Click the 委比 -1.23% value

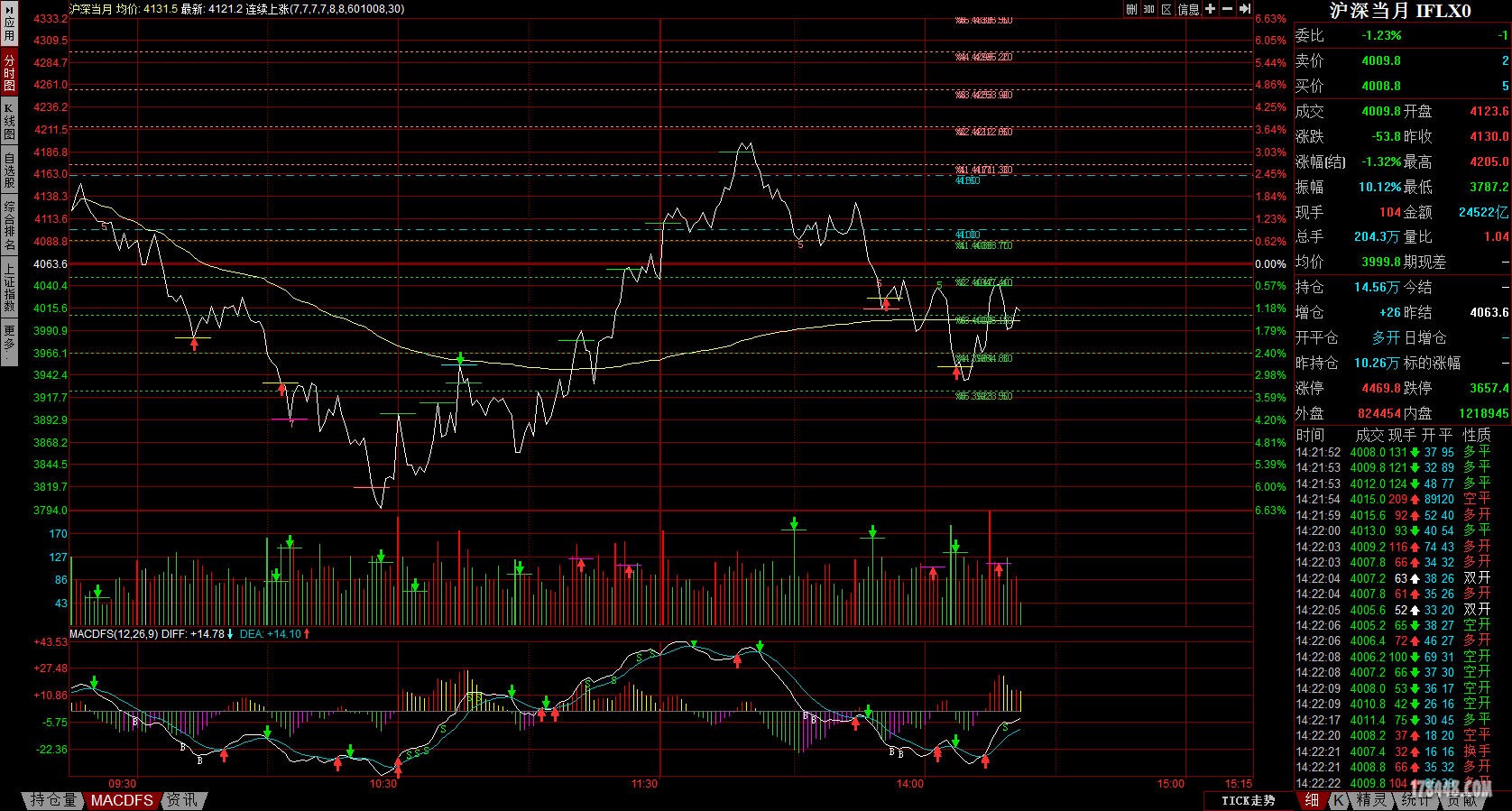pyautogui.click(x=1381, y=35)
